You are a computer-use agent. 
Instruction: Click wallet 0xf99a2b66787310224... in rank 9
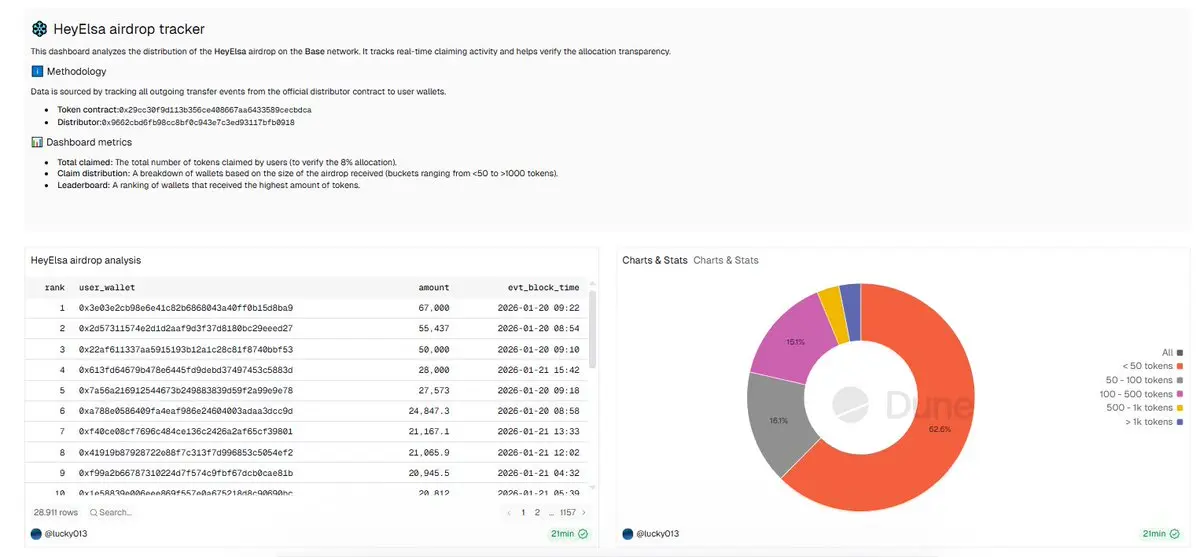click(x=186, y=473)
